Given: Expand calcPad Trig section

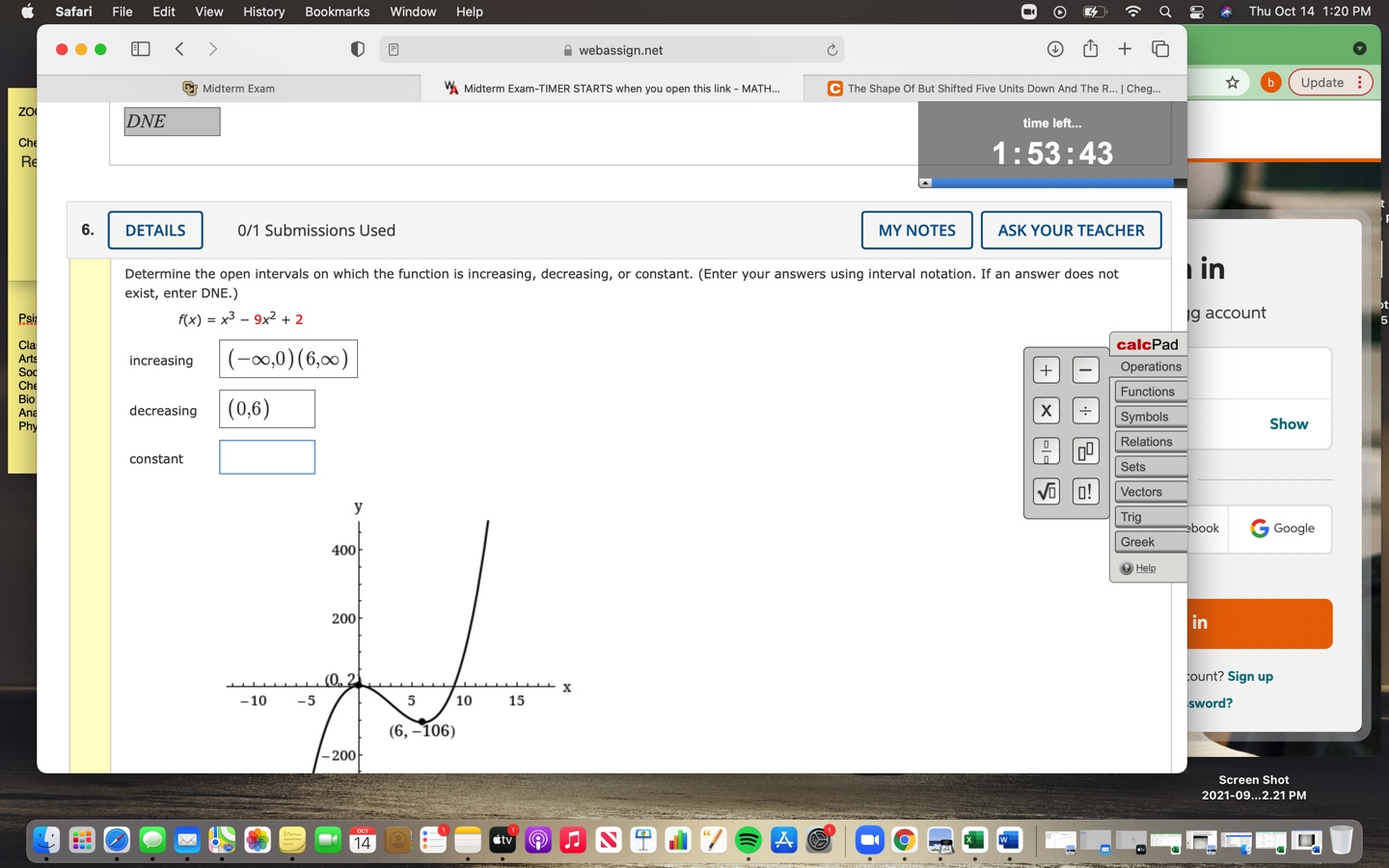Looking at the screenshot, I should [1150, 517].
